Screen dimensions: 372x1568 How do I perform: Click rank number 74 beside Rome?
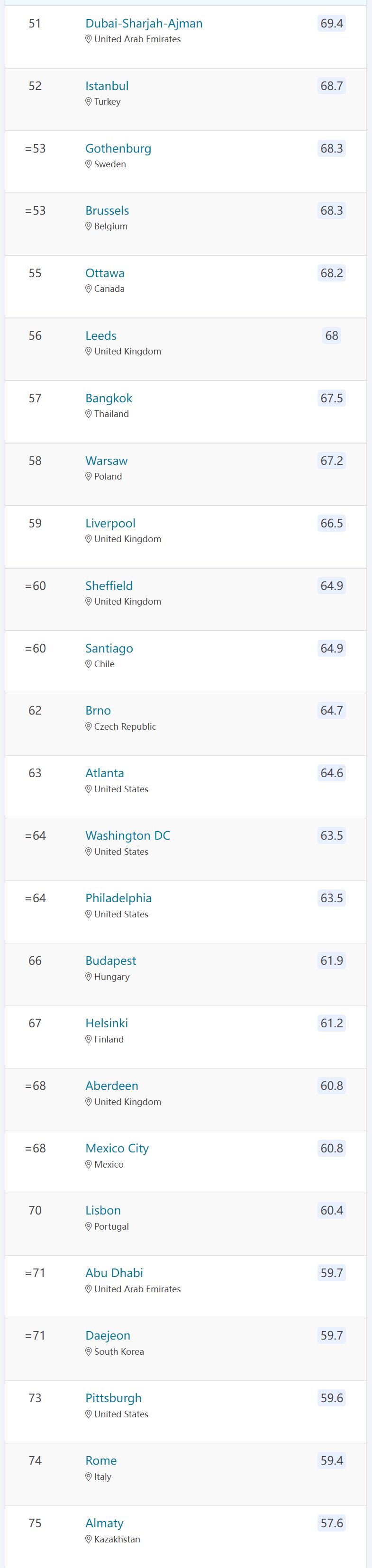[x=36, y=1461]
